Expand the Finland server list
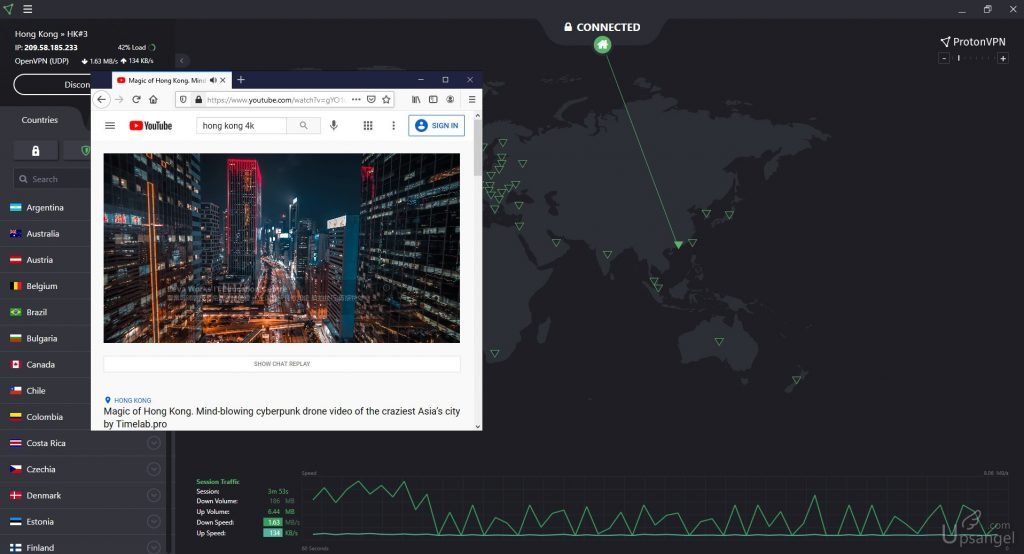The width and height of the screenshot is (1024, 554). (153, 547)
